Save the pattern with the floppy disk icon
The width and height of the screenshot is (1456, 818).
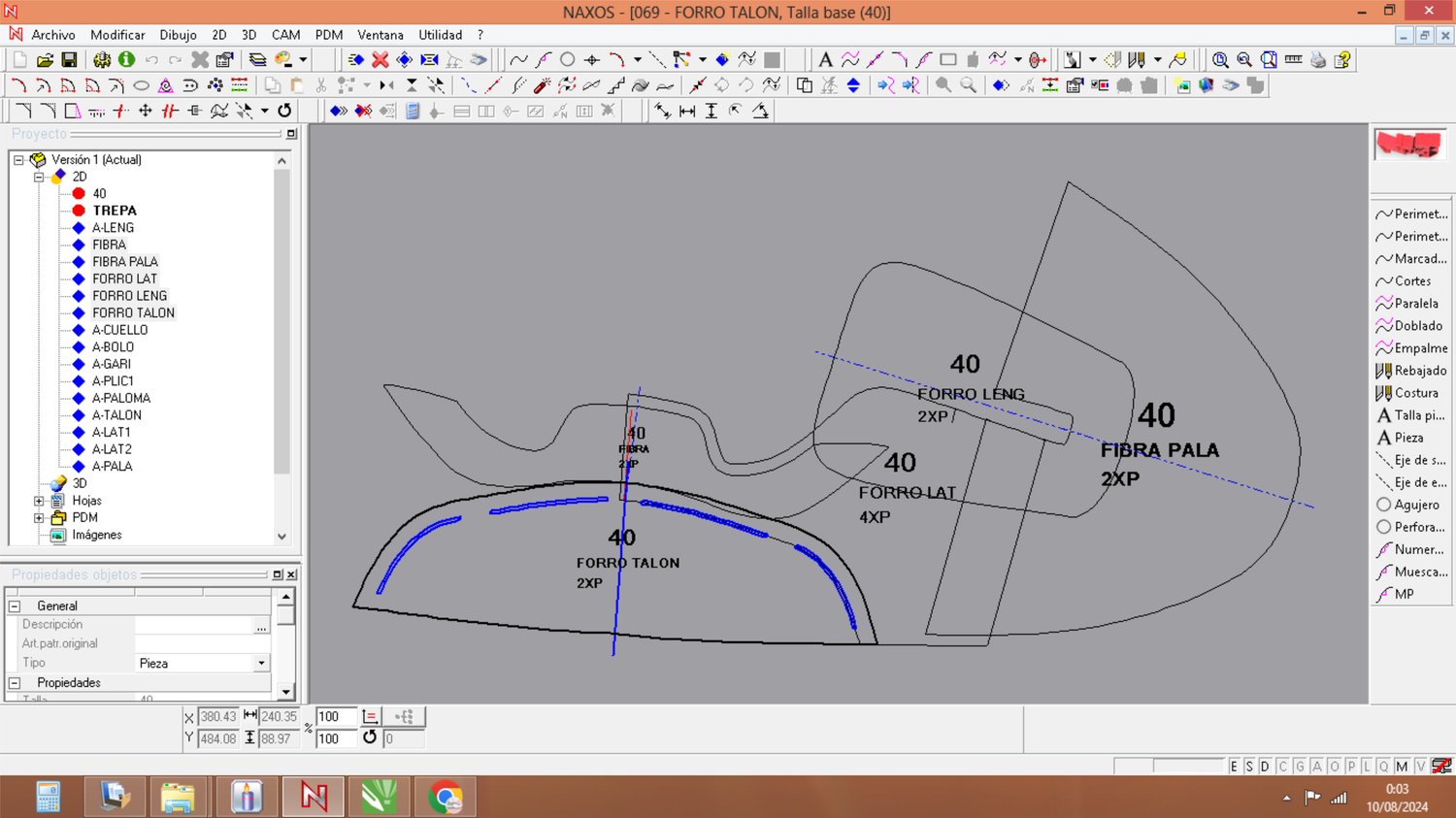coord(69,60)
